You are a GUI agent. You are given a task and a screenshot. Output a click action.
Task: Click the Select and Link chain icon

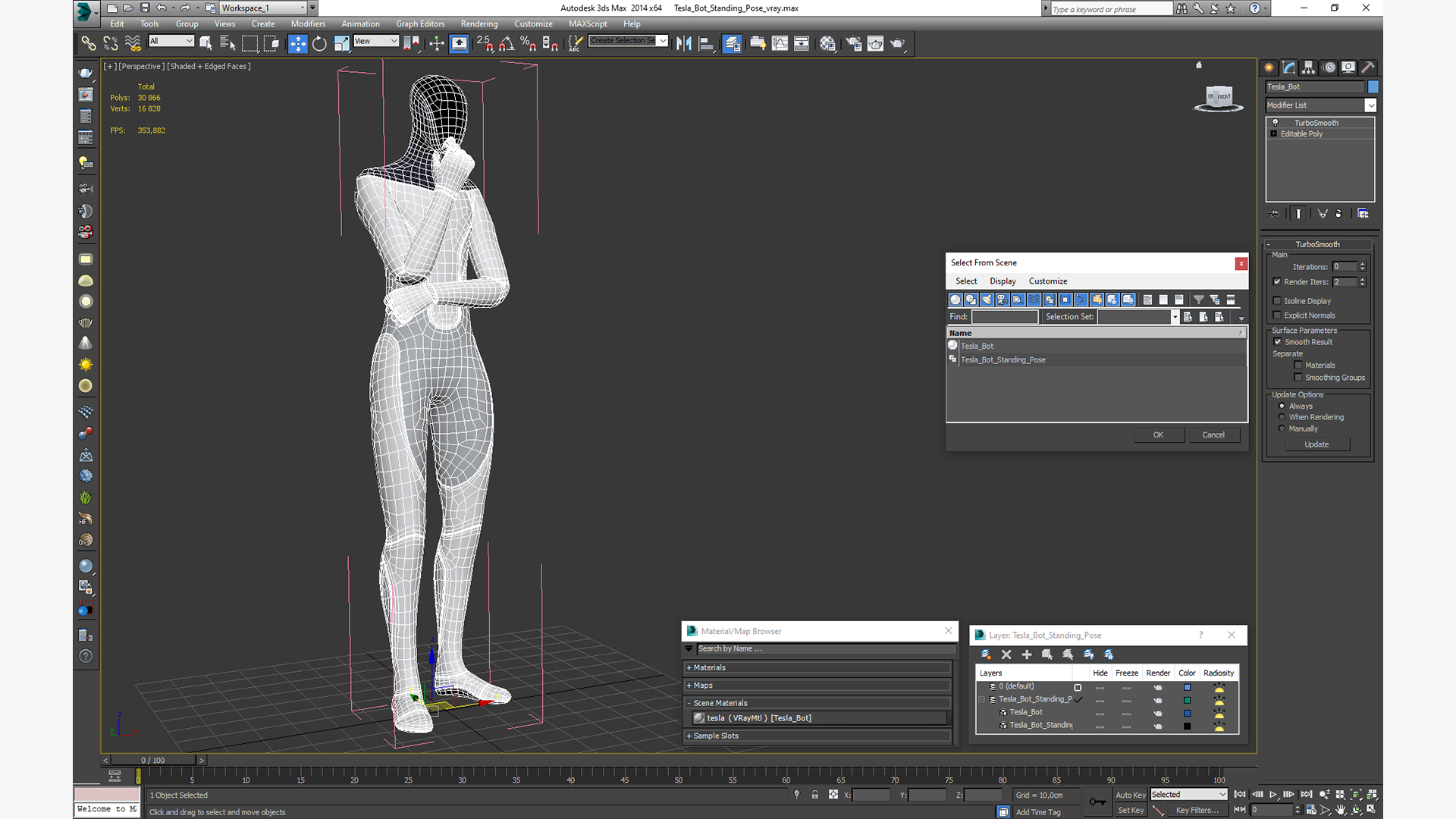tap(89, 44)
